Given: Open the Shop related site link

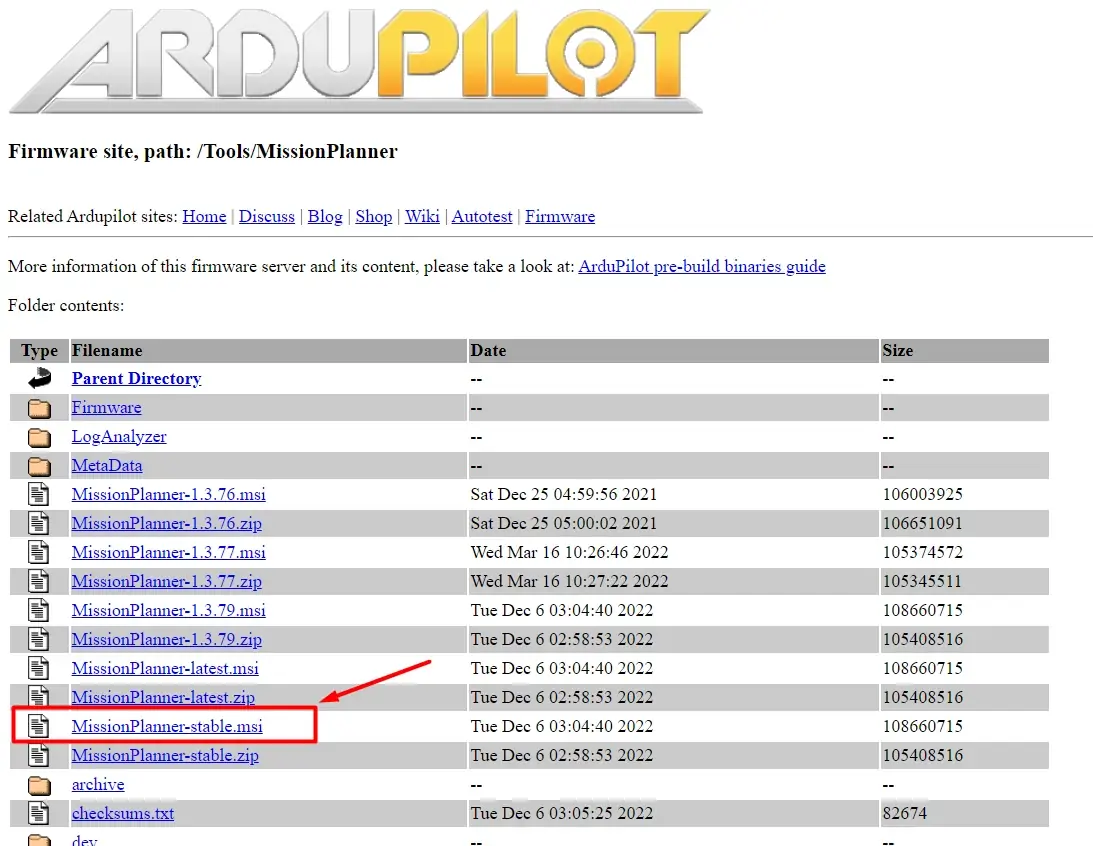Looking at the screenshot, I should click(x=374, y=216).
